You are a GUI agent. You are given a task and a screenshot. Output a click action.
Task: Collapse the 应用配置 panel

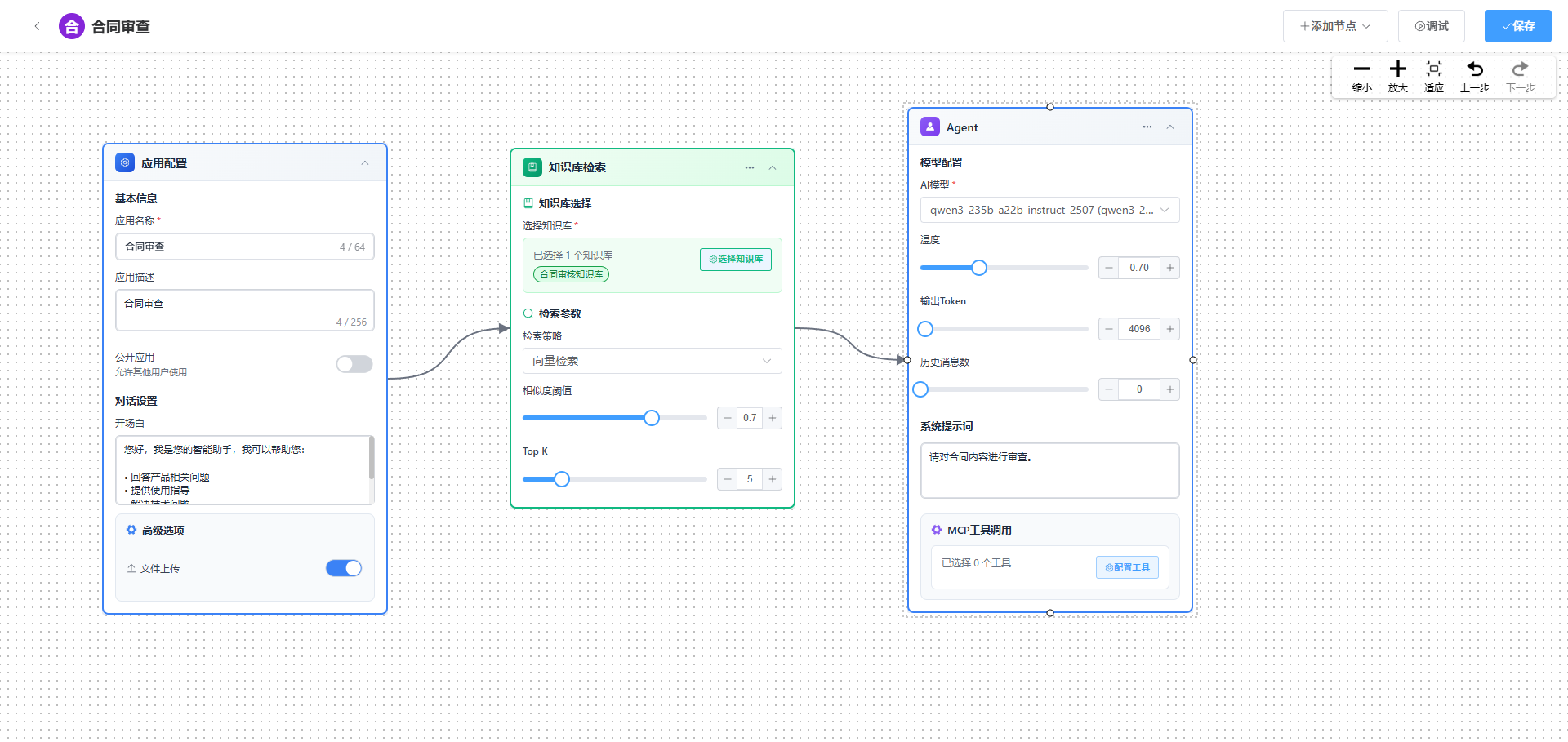click(365, 163)
